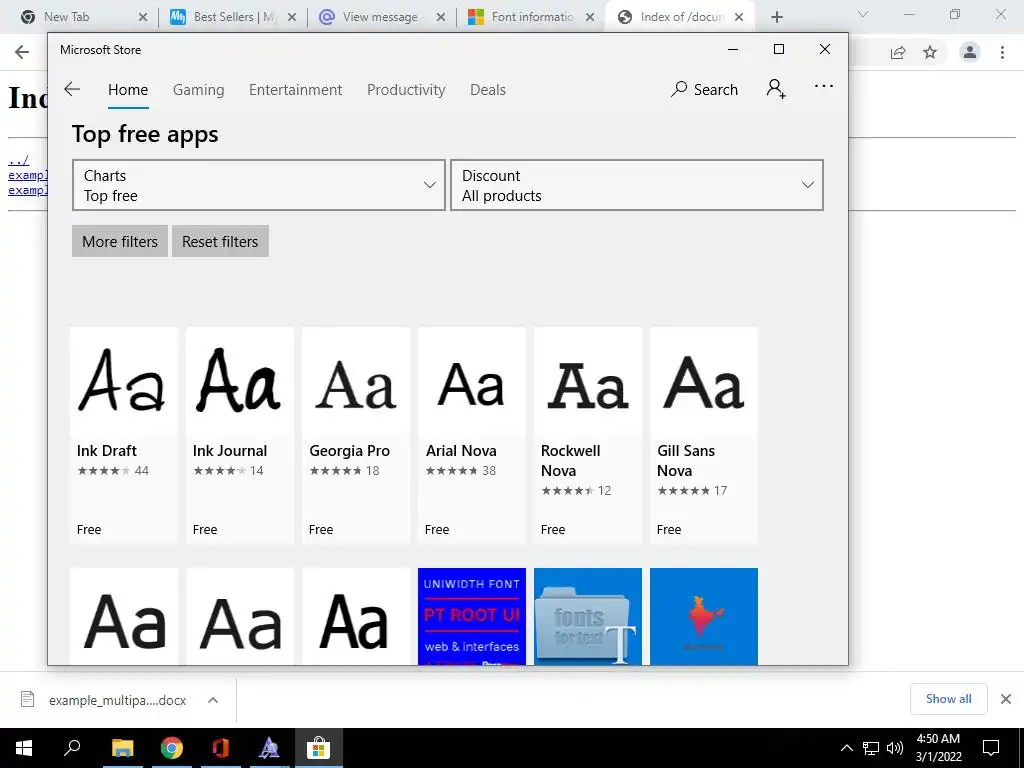Screen dimensions: 1024x768
Task: Open Microsoft Store from the taskbar
Action: coord(319,748)
